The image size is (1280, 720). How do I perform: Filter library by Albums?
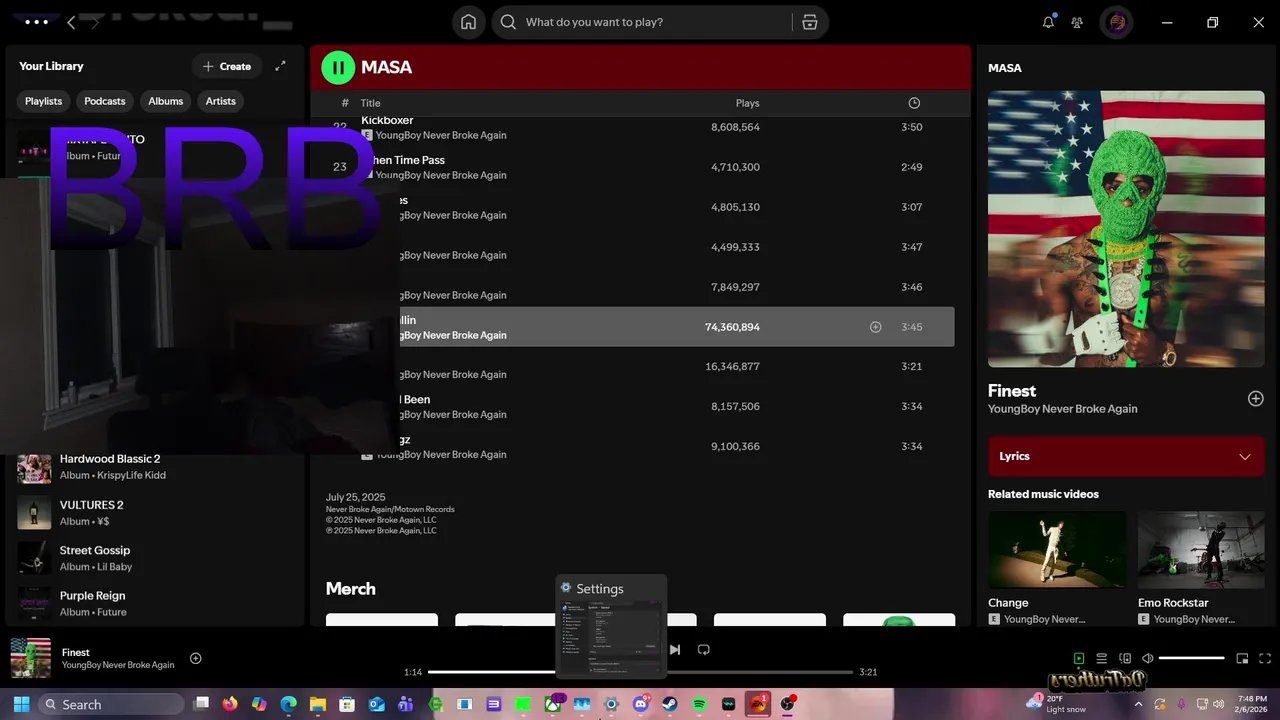(x=166, y=101)
